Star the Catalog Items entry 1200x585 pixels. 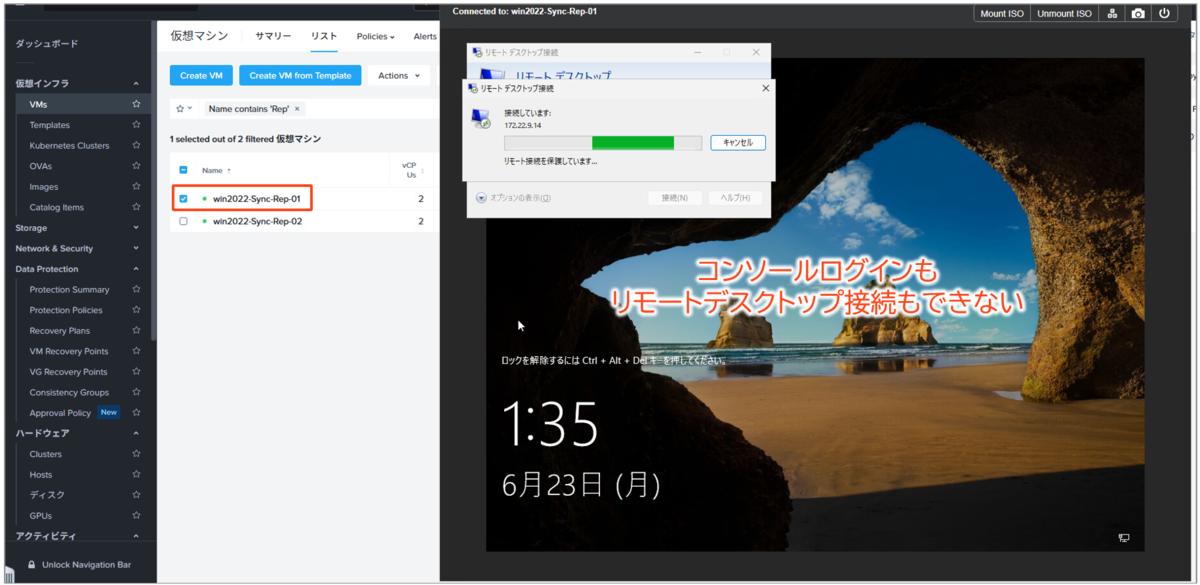[136, 207]
